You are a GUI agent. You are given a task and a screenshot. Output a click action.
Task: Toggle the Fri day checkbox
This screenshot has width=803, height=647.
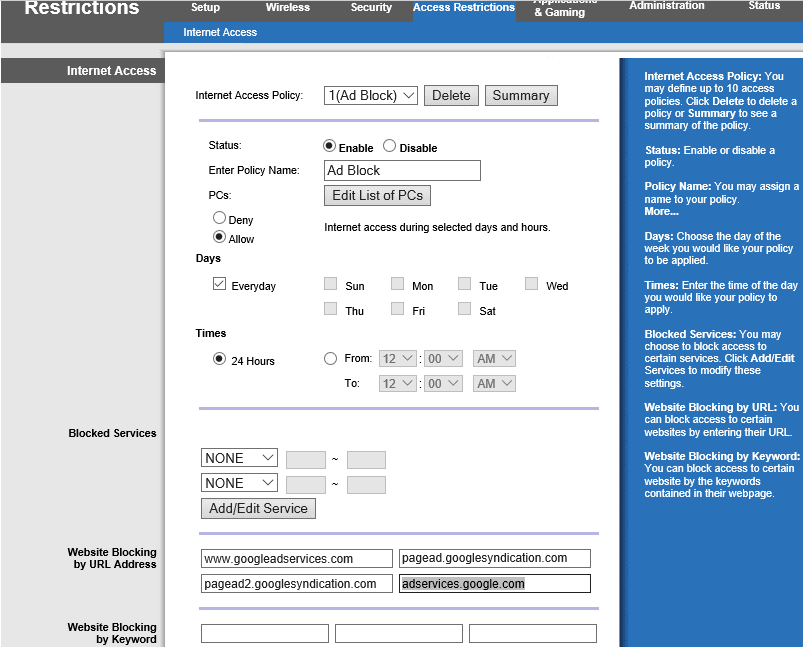397,308
